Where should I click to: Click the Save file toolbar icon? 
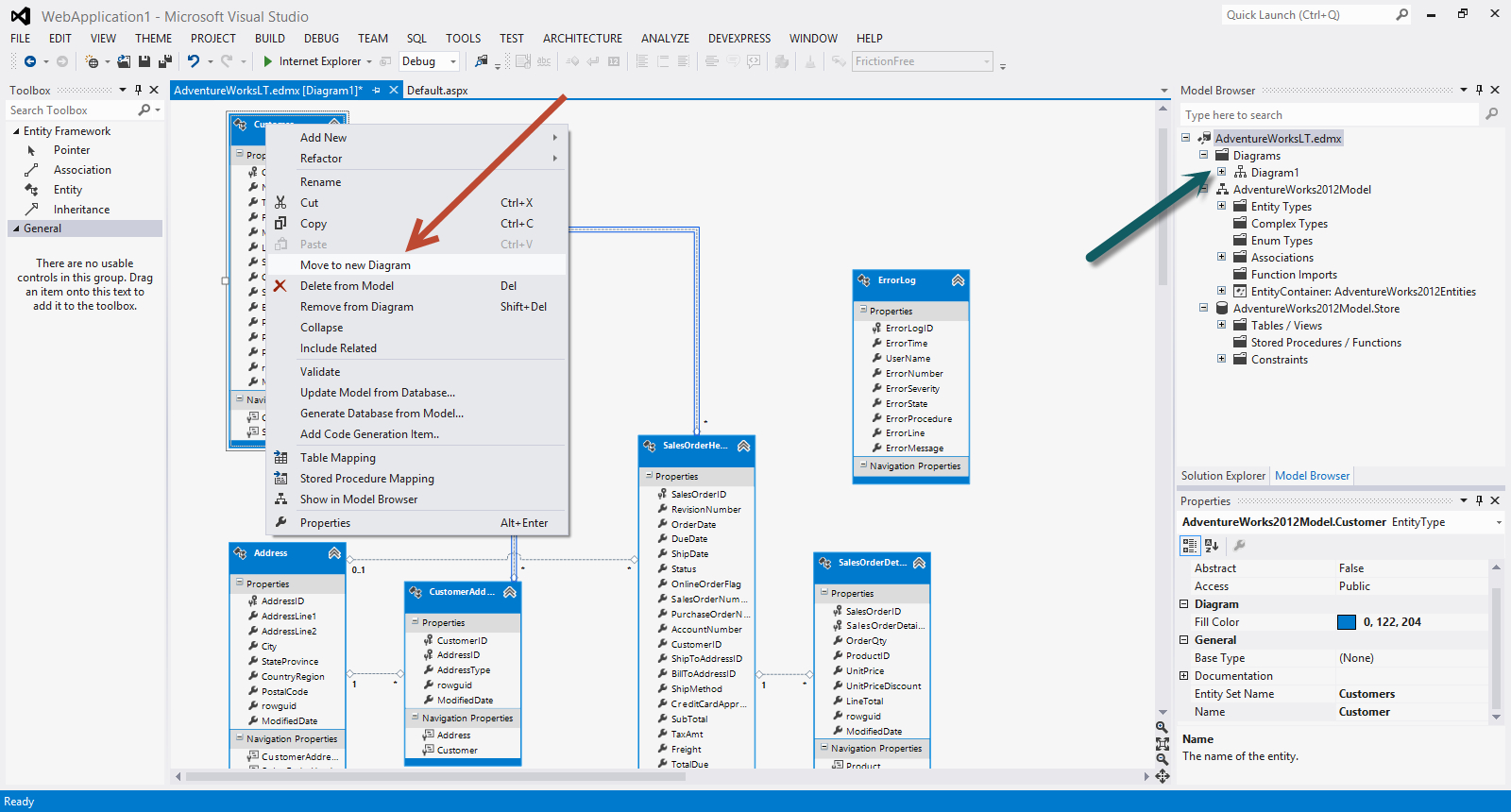(x=144, y=61)
